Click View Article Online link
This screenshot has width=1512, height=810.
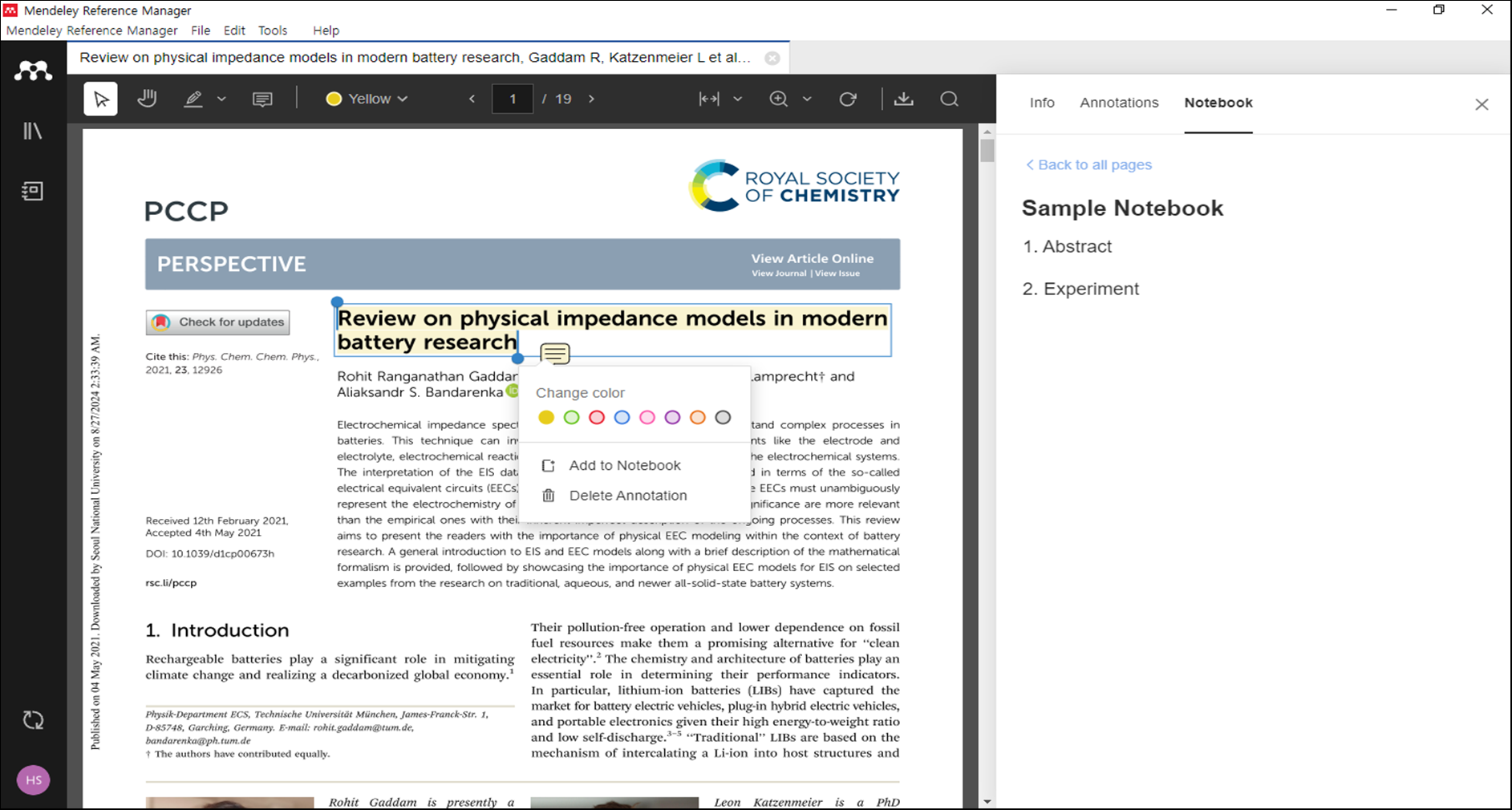tap(812, 258)
